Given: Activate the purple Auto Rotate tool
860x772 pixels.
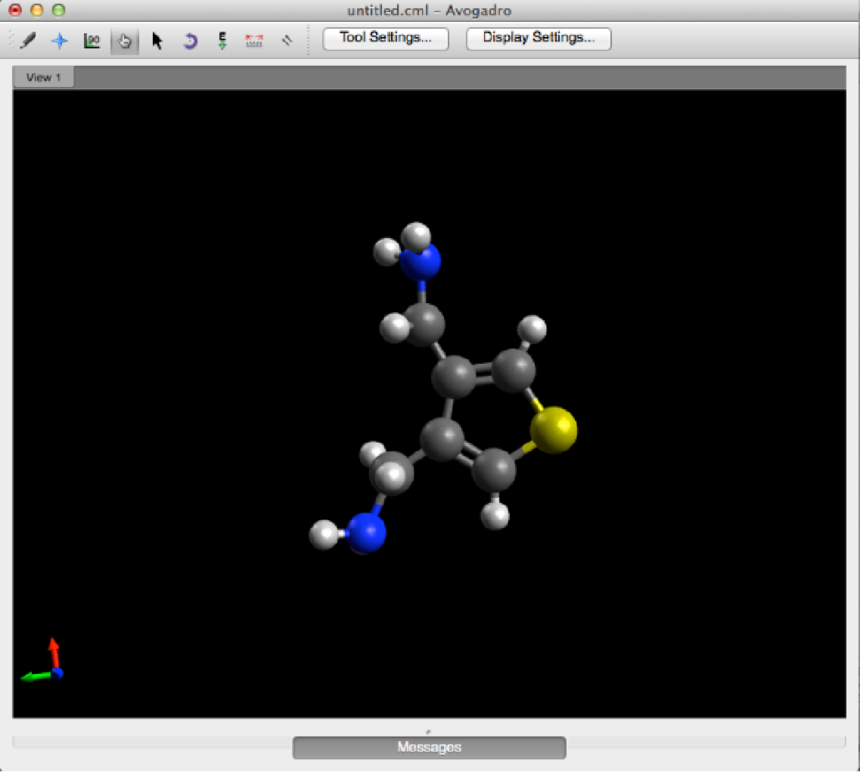Looking at the screenshot, I should click(190, 41).
